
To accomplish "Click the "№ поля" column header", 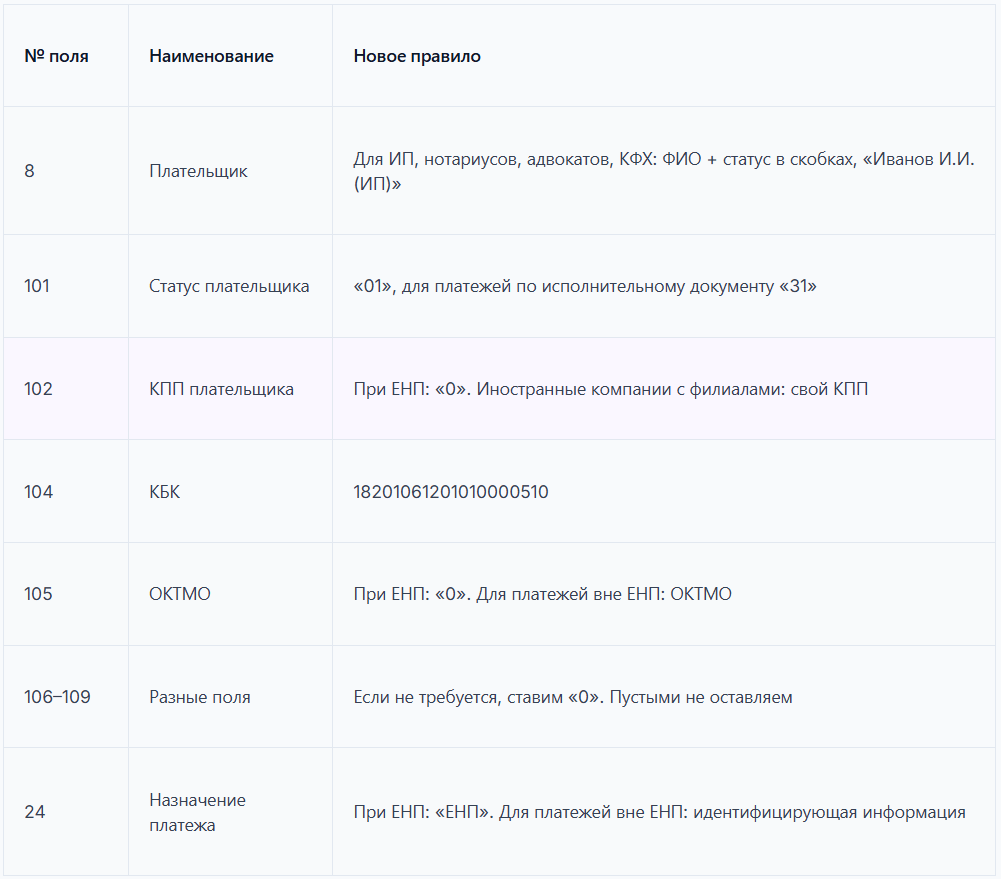I will 56,56.
